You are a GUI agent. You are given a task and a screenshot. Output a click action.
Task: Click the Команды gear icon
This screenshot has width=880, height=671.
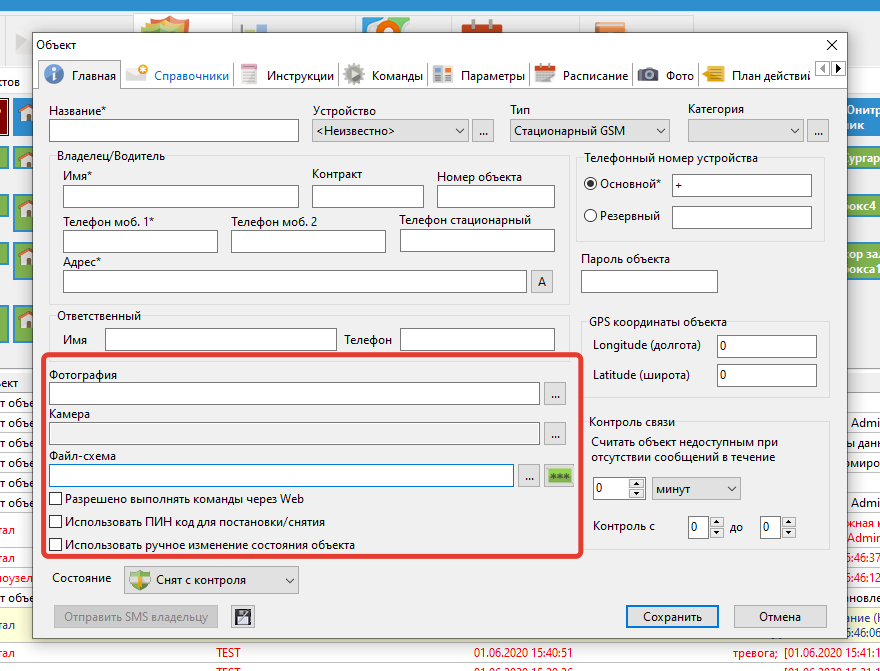[354, 75]
